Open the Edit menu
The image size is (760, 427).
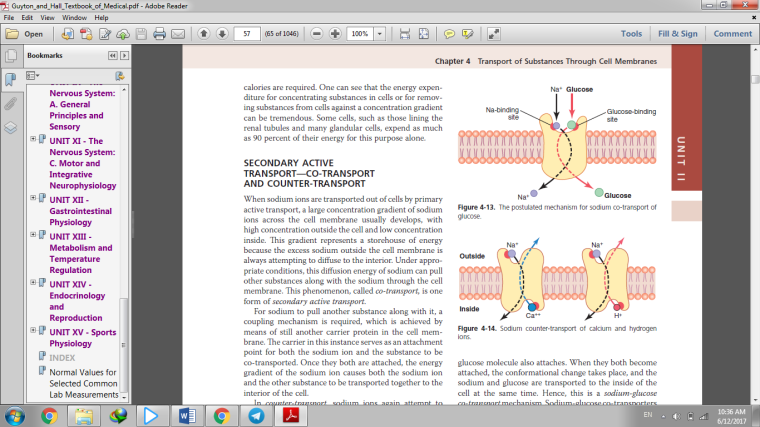pyautogui.click(x=27, y=18)
